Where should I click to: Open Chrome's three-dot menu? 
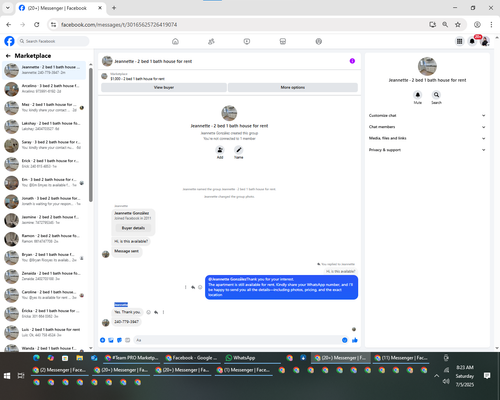[491, 24]
